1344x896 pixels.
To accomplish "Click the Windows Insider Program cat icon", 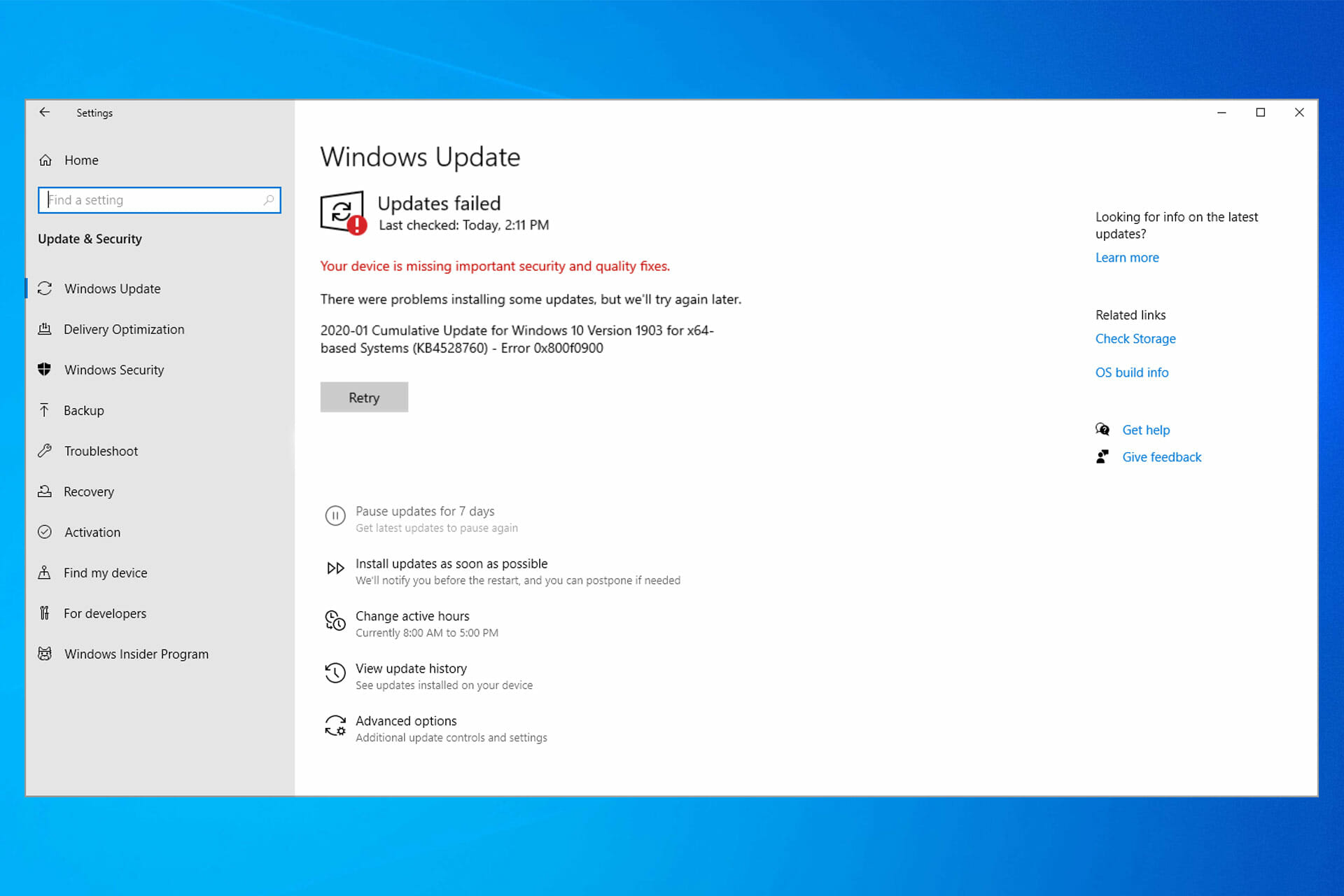I will click(x=45, y=654).
